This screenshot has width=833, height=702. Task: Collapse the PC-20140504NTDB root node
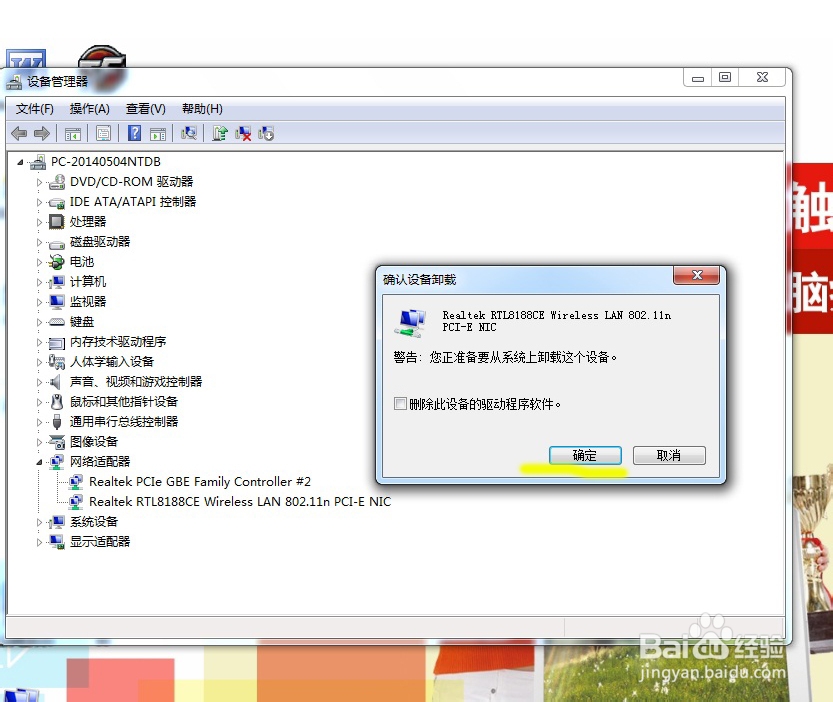pyautogui.click(x=20, y=162)
